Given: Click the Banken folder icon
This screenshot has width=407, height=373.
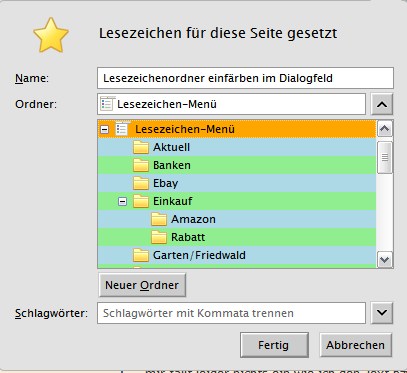Looking at the screenshot, I should click(141, 165).
